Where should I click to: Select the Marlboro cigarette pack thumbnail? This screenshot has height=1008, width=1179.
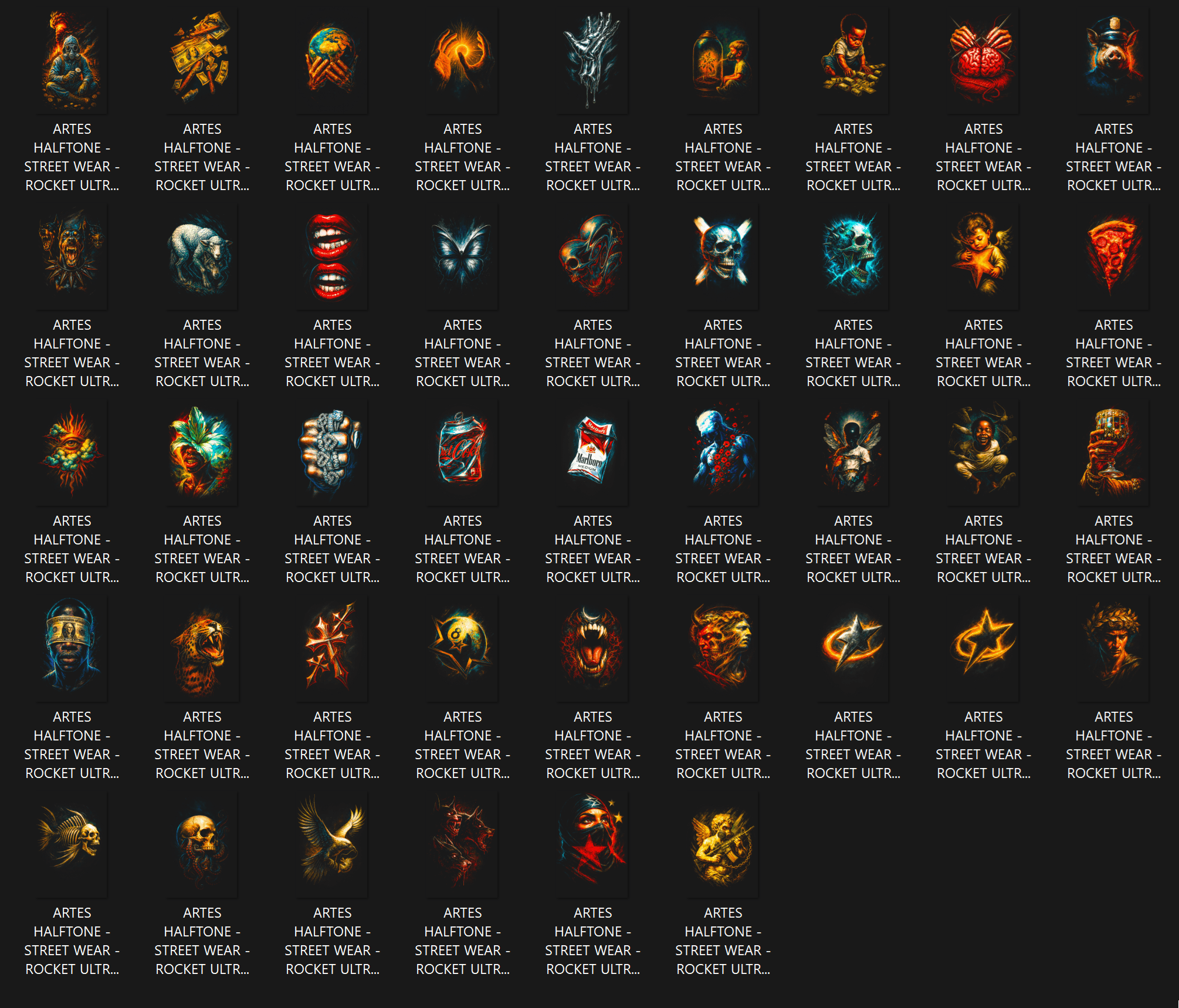click(592, 452)
